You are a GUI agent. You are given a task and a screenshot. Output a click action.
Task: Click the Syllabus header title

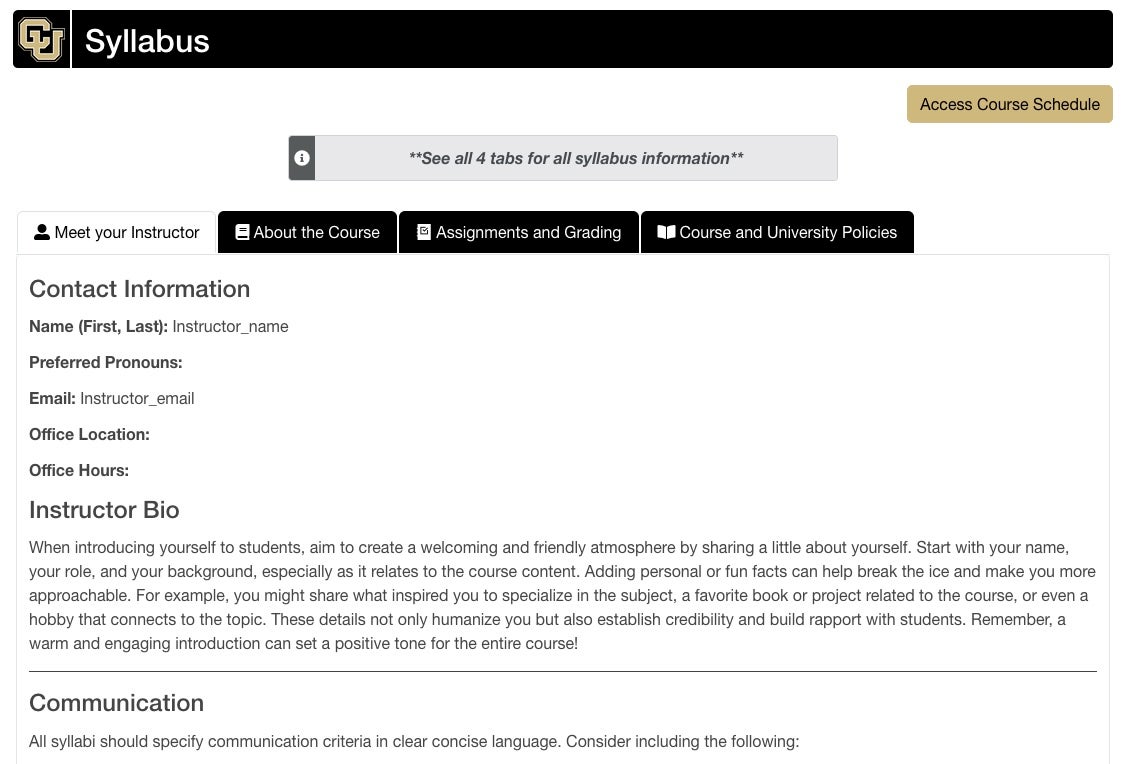147,41
